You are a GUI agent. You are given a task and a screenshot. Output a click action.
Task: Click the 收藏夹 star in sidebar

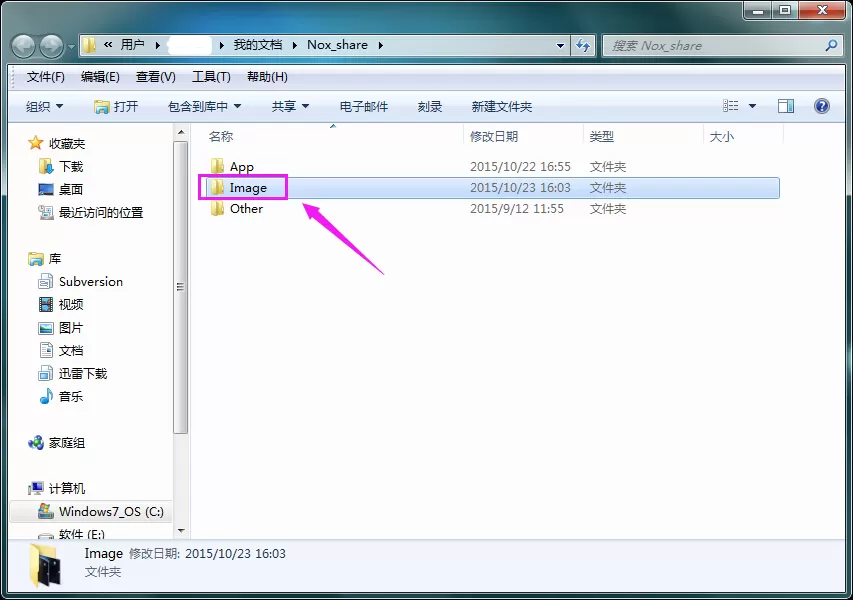pyautogui.click(x=35, y=143)
